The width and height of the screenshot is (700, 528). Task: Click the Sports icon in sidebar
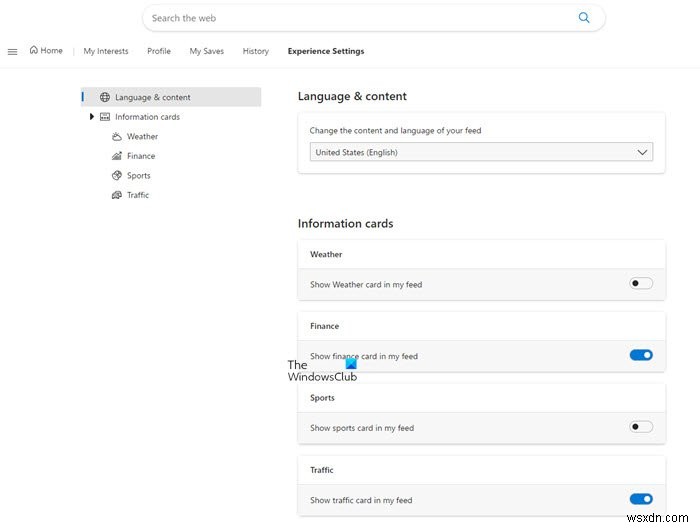(117, 176)
